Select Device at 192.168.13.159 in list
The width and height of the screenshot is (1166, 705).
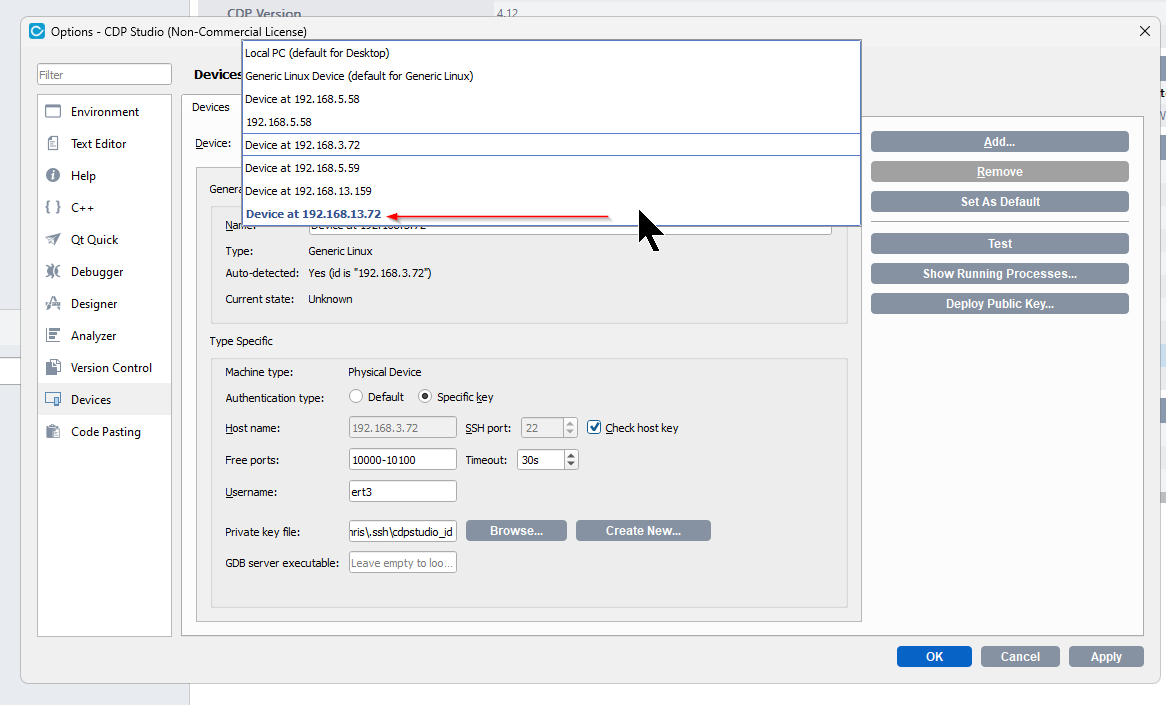point(551,191)
